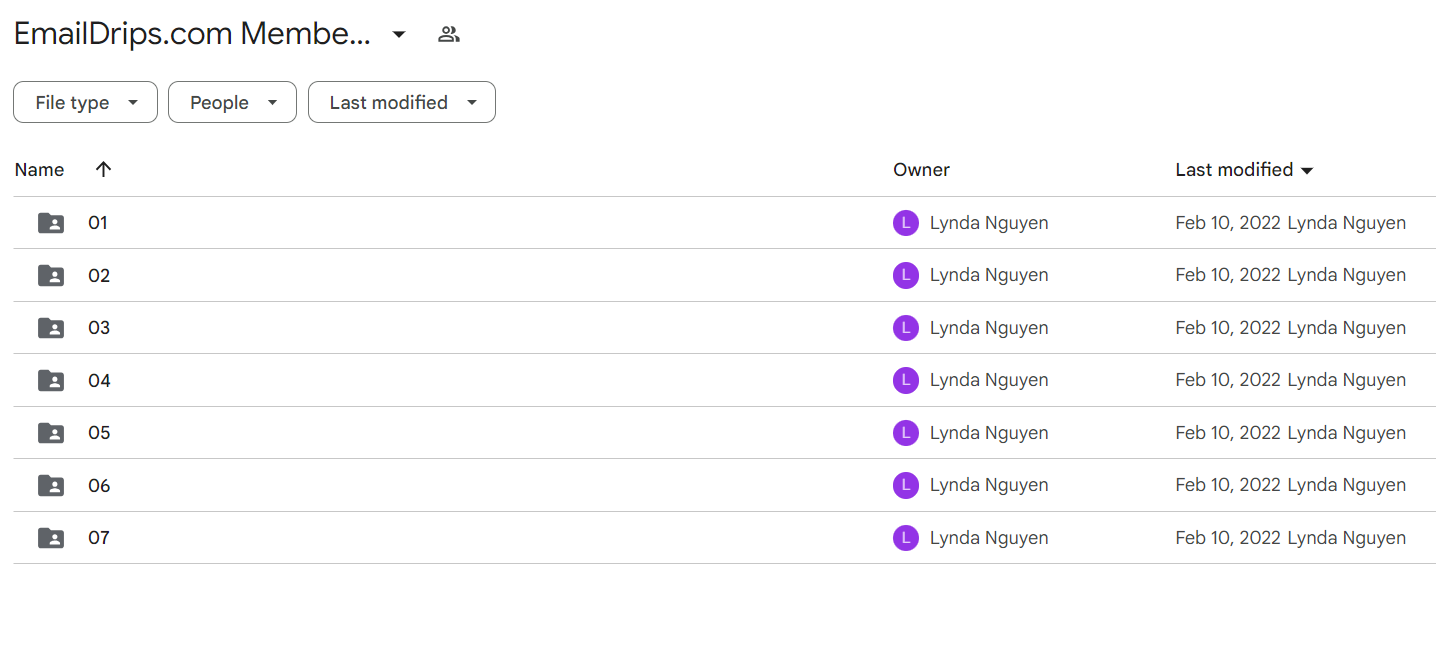Click owner name Lynda Nguyen in row 02
The height and width of the screenshot is (670, 1436).
(989, 275)
